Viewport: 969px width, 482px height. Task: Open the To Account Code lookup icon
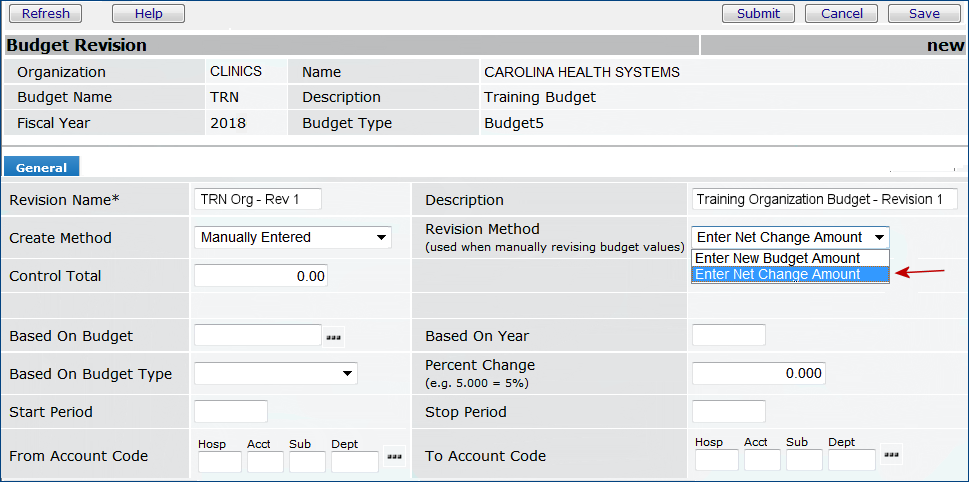(x=891, y=456)
